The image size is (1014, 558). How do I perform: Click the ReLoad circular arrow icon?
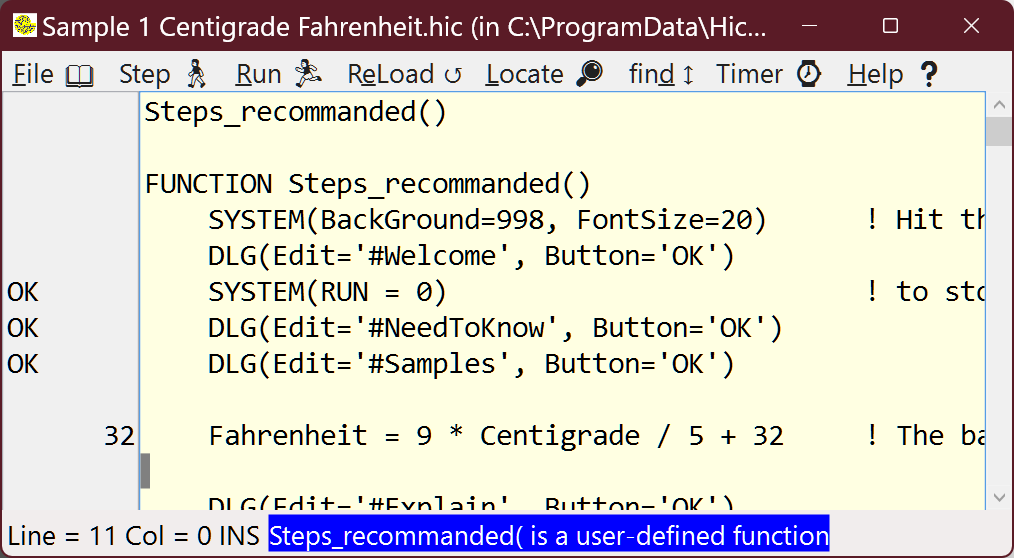(452, 75)
